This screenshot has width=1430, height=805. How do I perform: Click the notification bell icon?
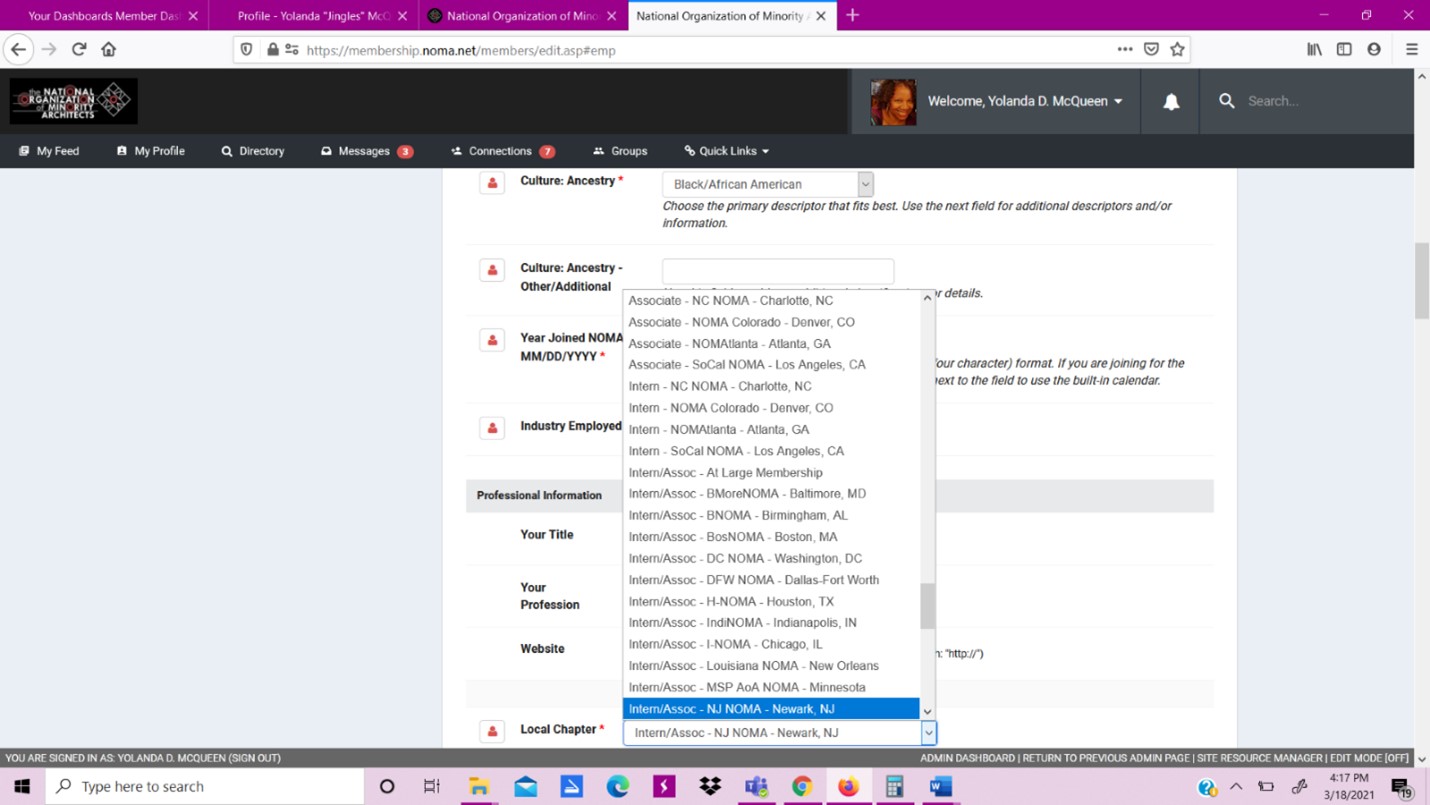click(x=1171, y=101)
